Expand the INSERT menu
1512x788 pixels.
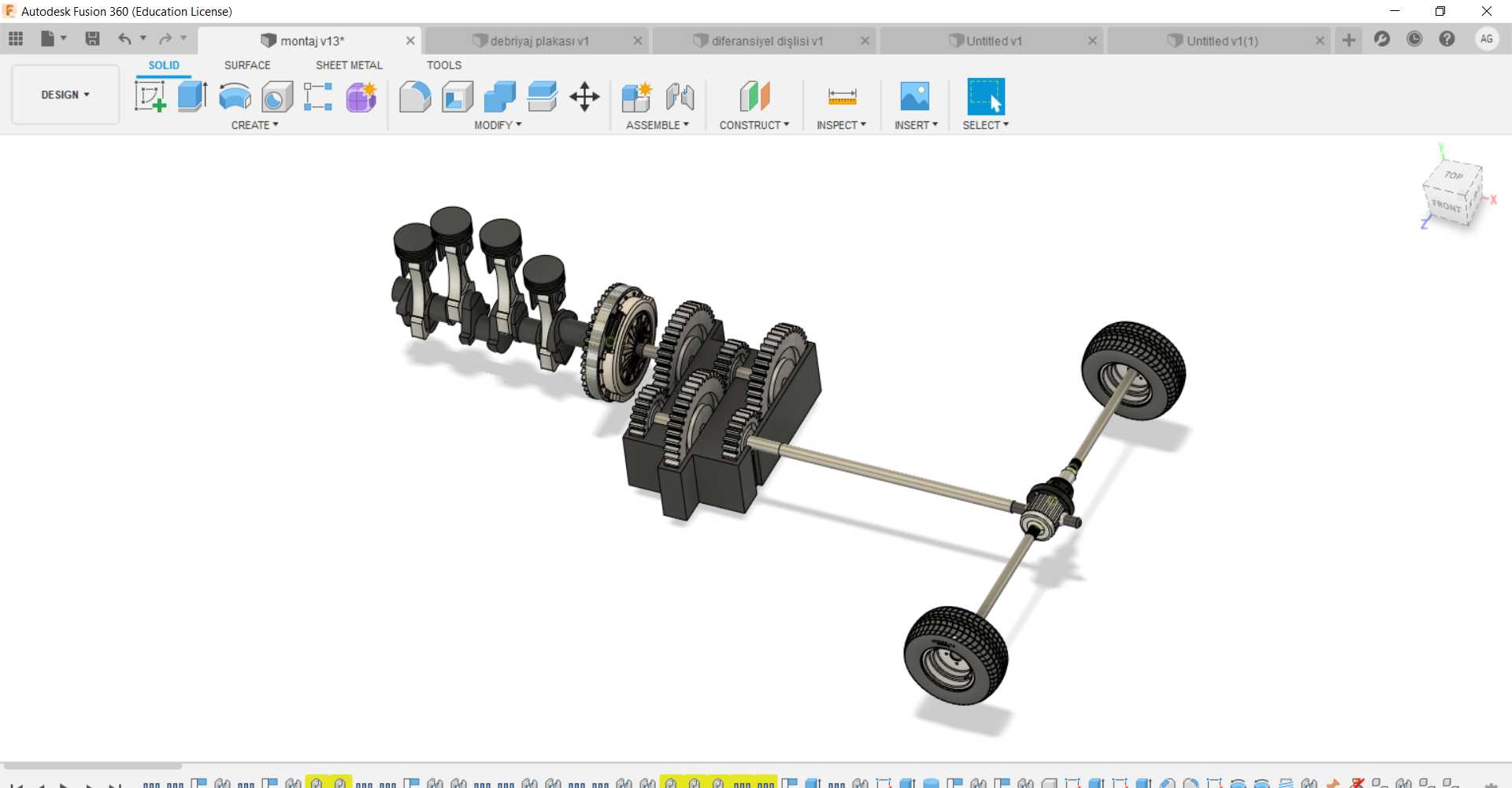917,125
